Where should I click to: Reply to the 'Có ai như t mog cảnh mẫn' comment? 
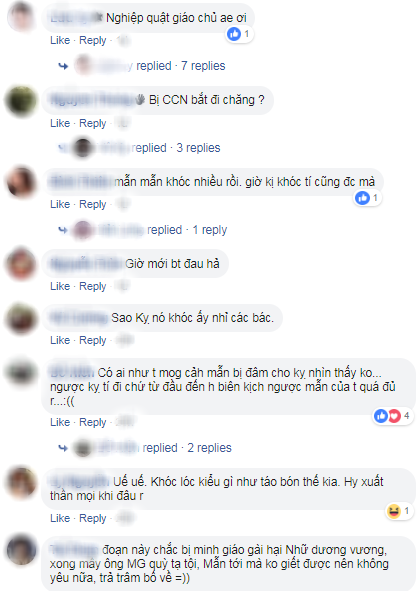(x=93, y=423)
